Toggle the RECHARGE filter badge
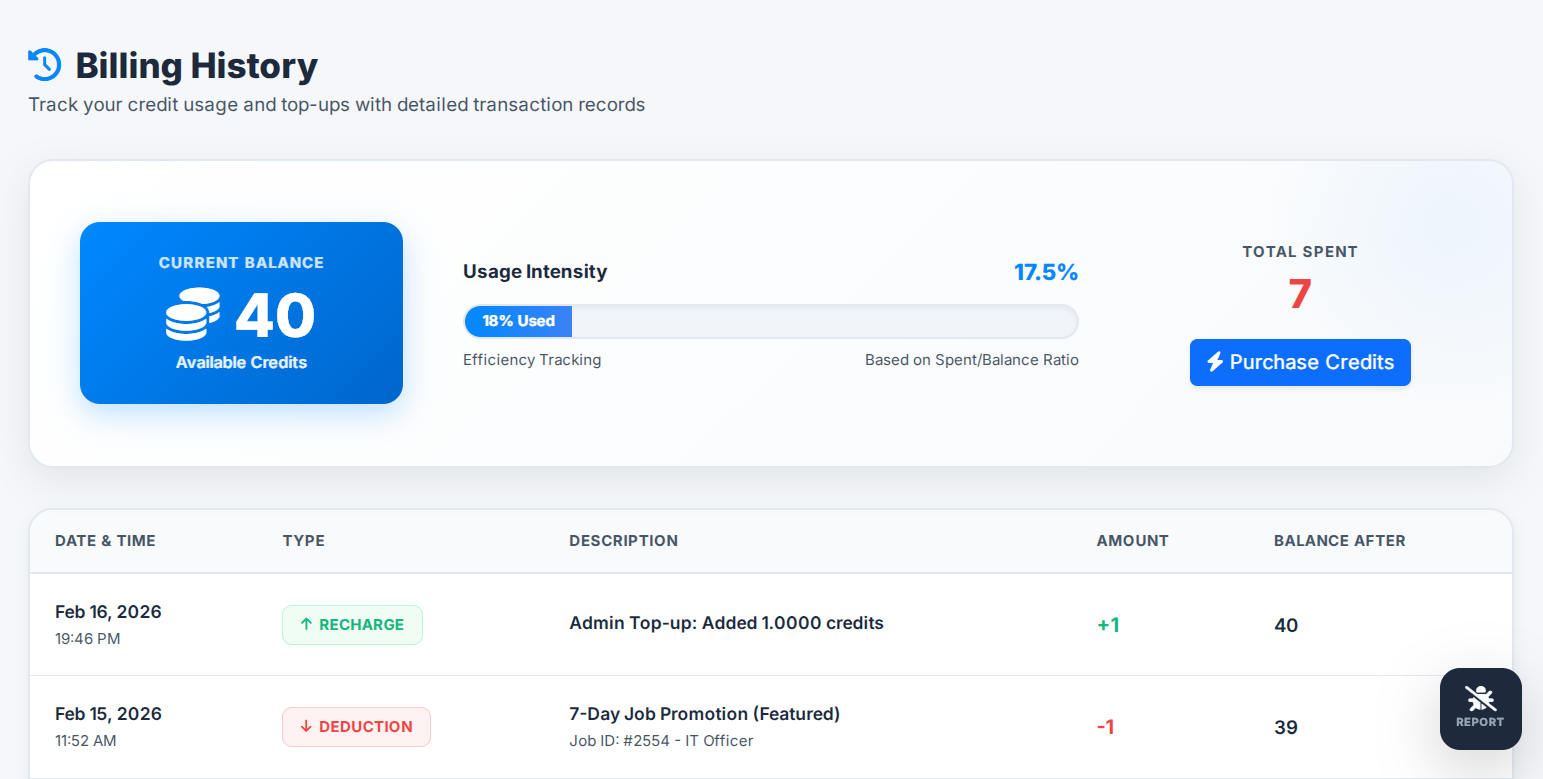Image resolution: width=1543 pixels, height=779 pixels. pyautogui.click(x=352, y=624)
